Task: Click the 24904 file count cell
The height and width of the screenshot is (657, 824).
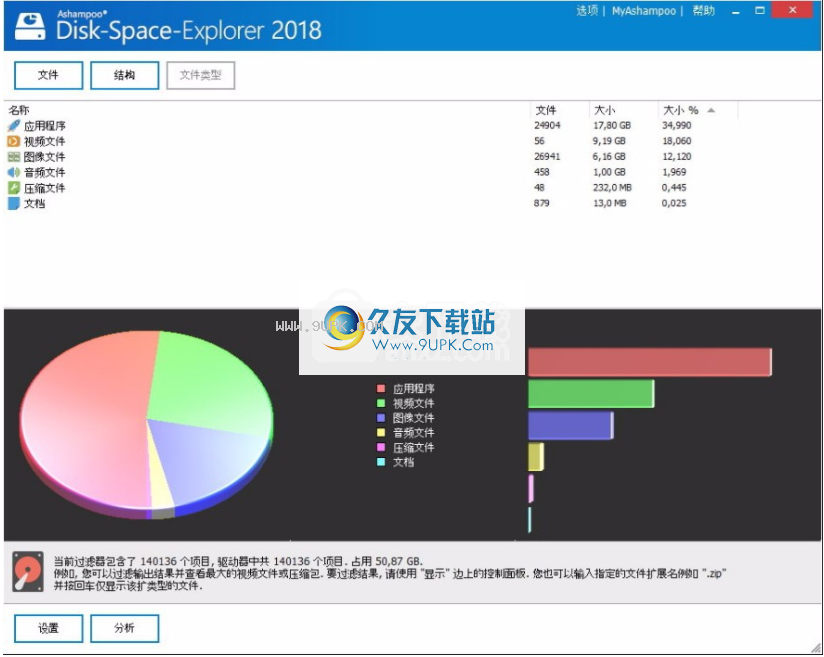Action: pos(547,126)
